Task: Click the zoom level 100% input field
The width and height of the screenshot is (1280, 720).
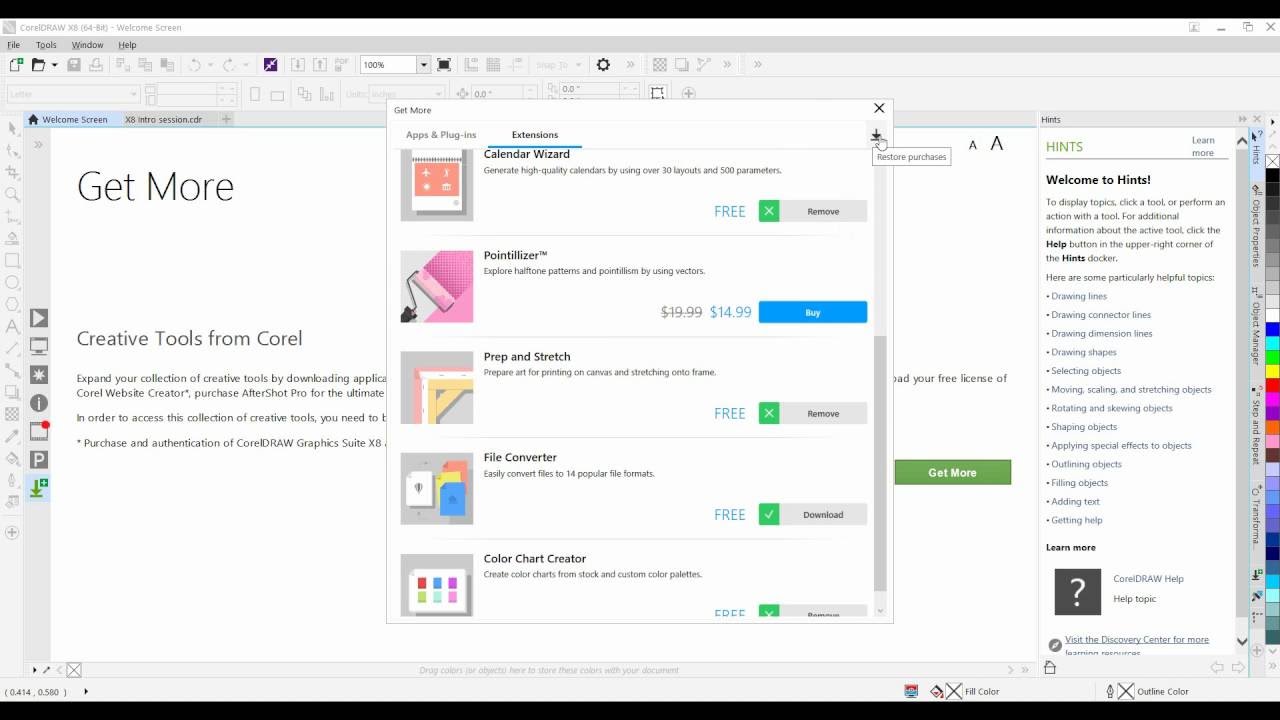Action: [388, 64]
